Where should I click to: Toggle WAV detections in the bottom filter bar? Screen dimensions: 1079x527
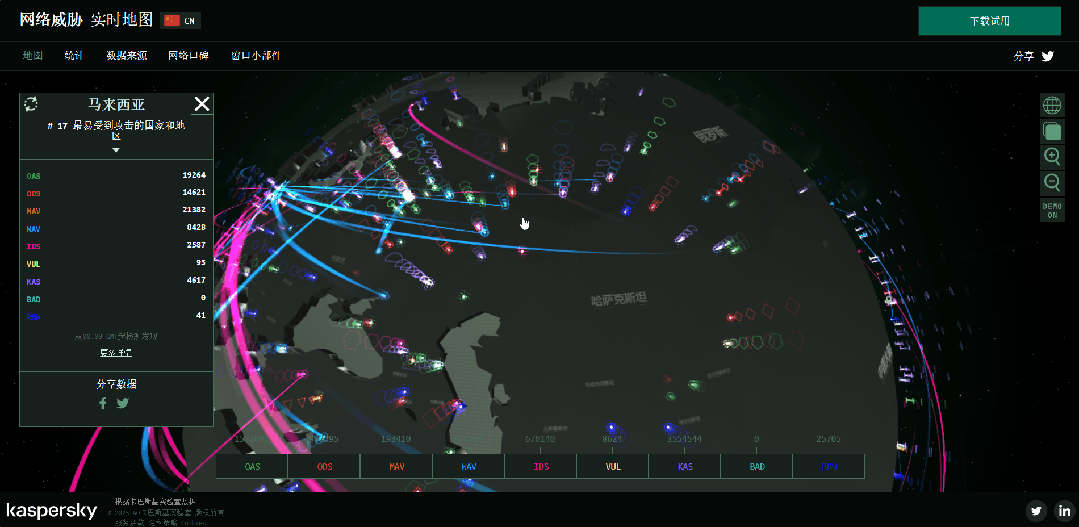[x=469, y=466]
